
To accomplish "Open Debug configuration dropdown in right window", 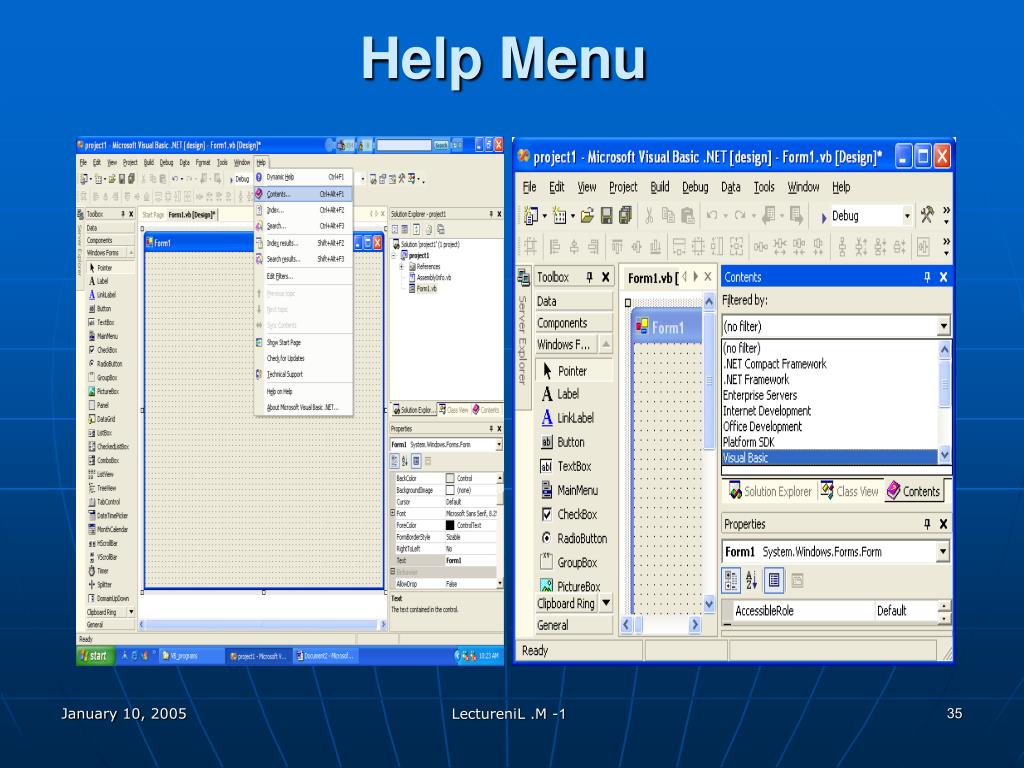I will (907, 216).
